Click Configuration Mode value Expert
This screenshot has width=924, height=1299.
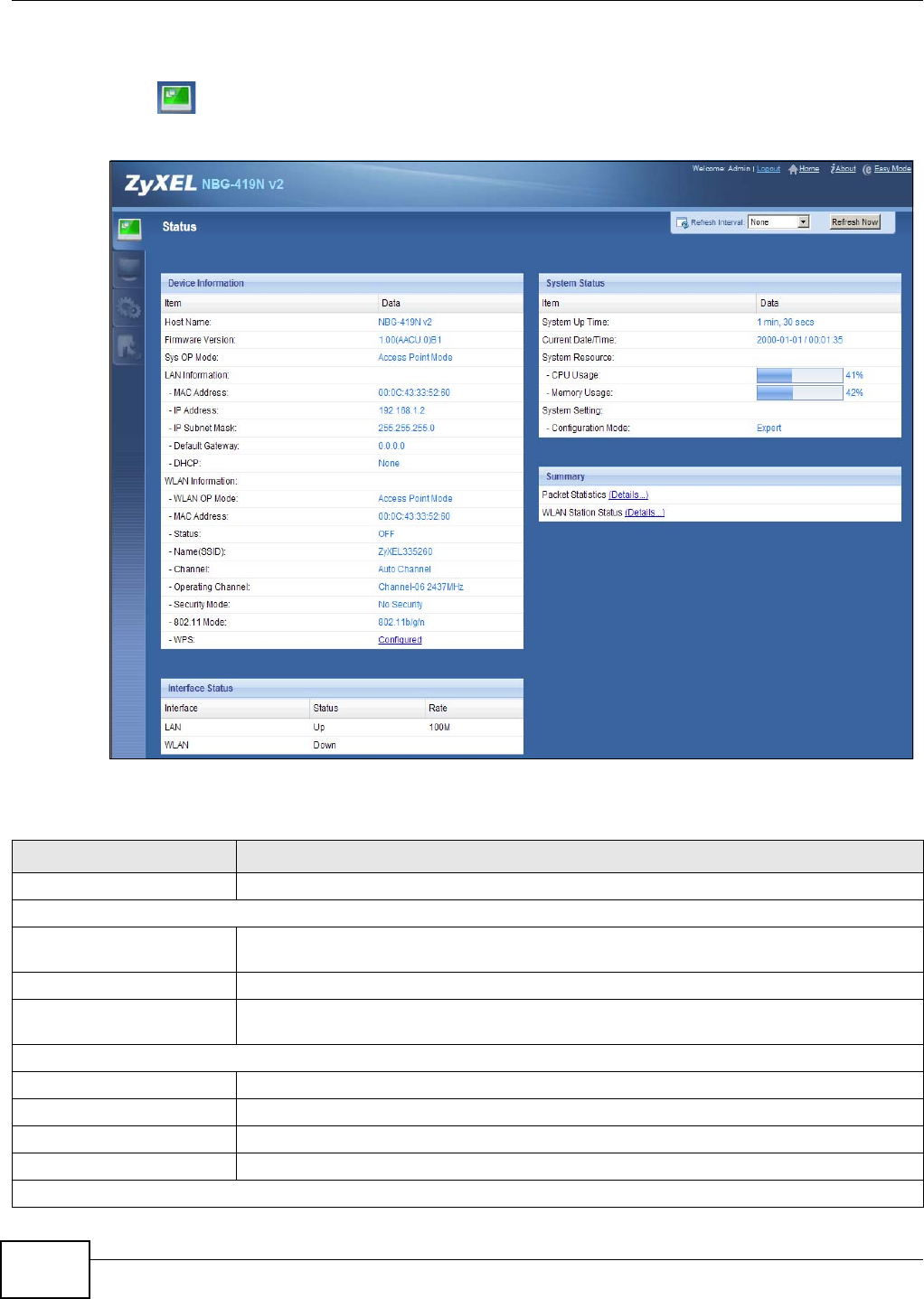tap(769, 428)
